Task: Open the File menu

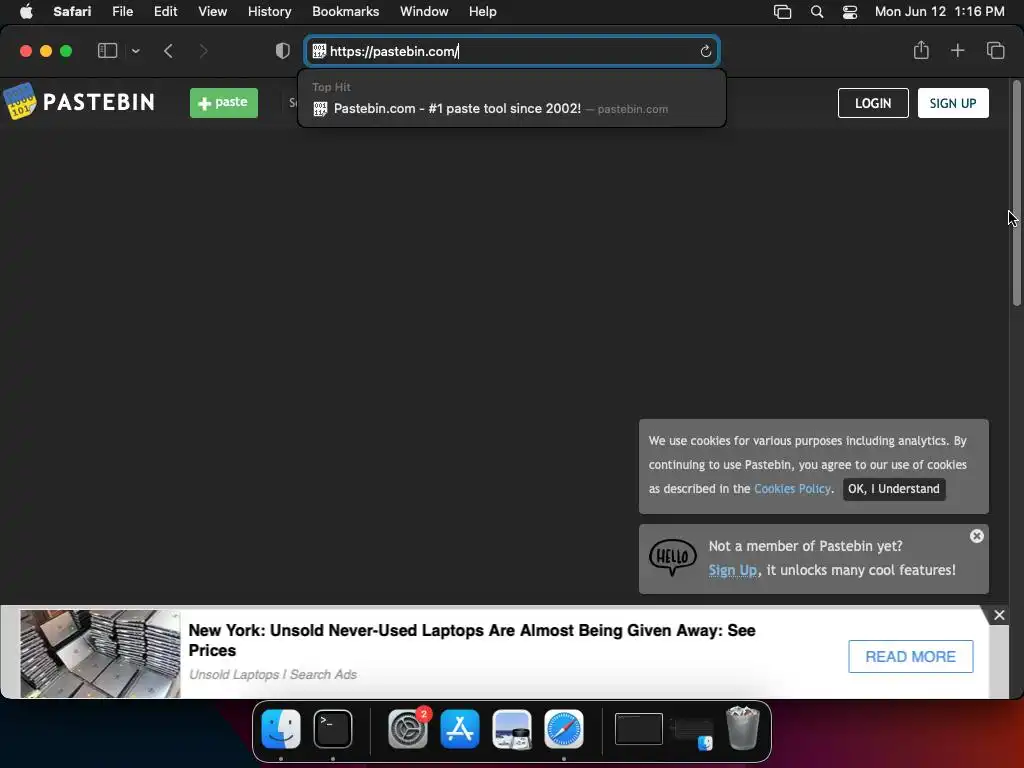Action: tap(122, 11)
